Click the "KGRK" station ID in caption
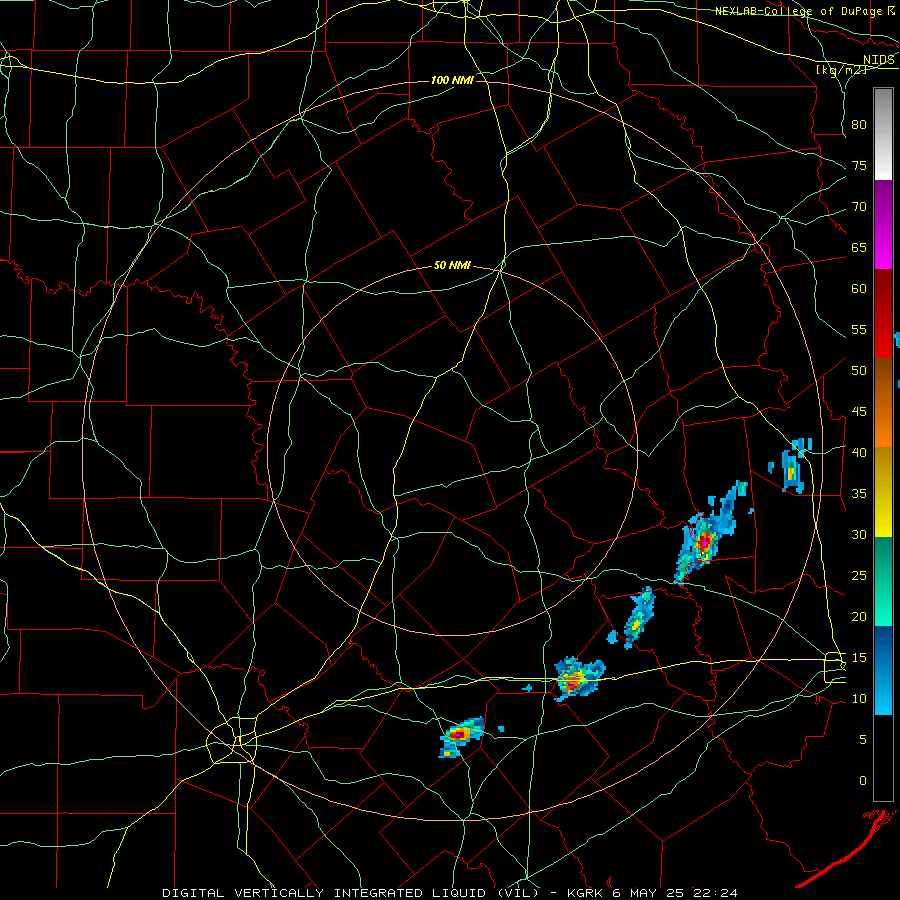 [584, 893]
